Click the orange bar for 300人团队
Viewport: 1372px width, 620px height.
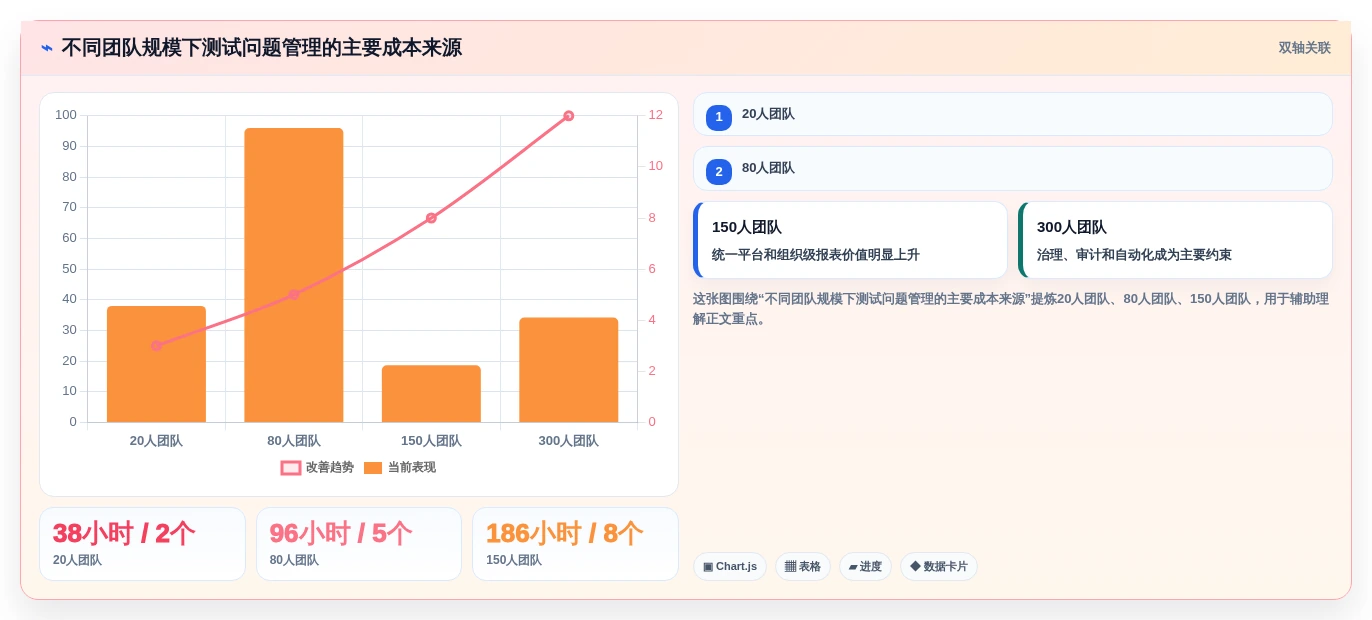click(569, 370)
